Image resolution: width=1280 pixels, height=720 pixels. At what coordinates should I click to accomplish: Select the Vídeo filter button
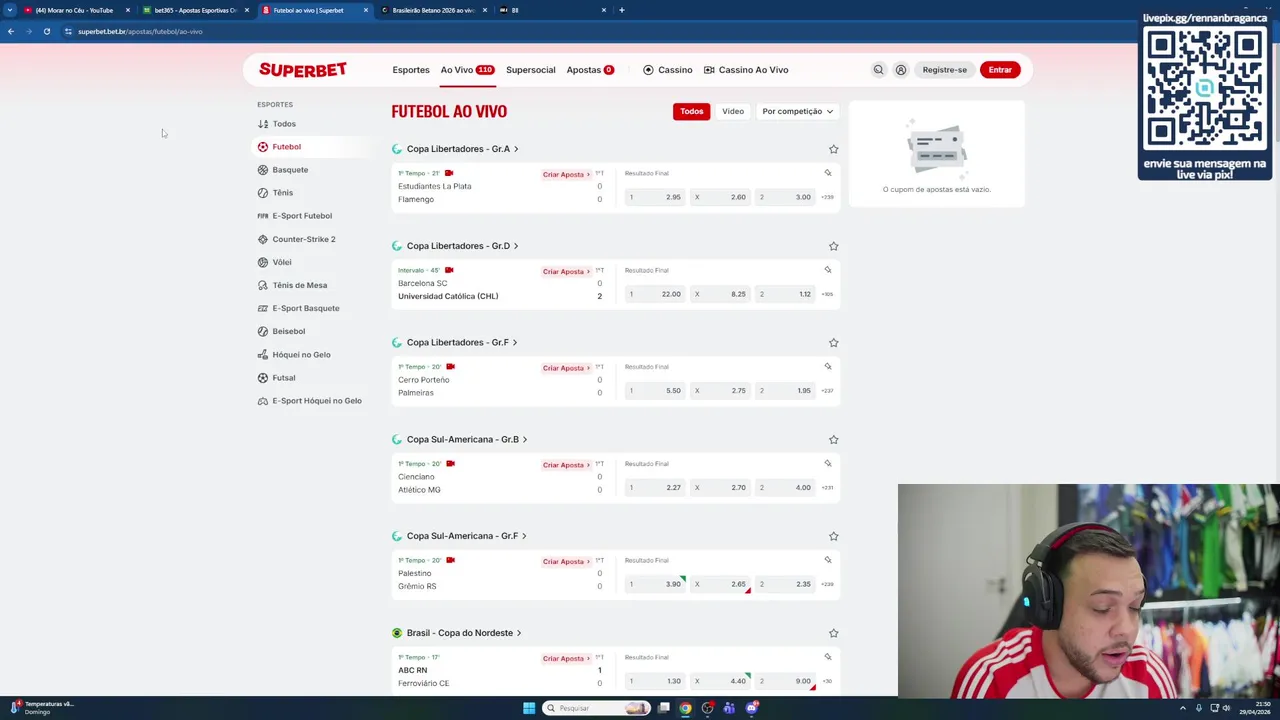coord(733,111)
